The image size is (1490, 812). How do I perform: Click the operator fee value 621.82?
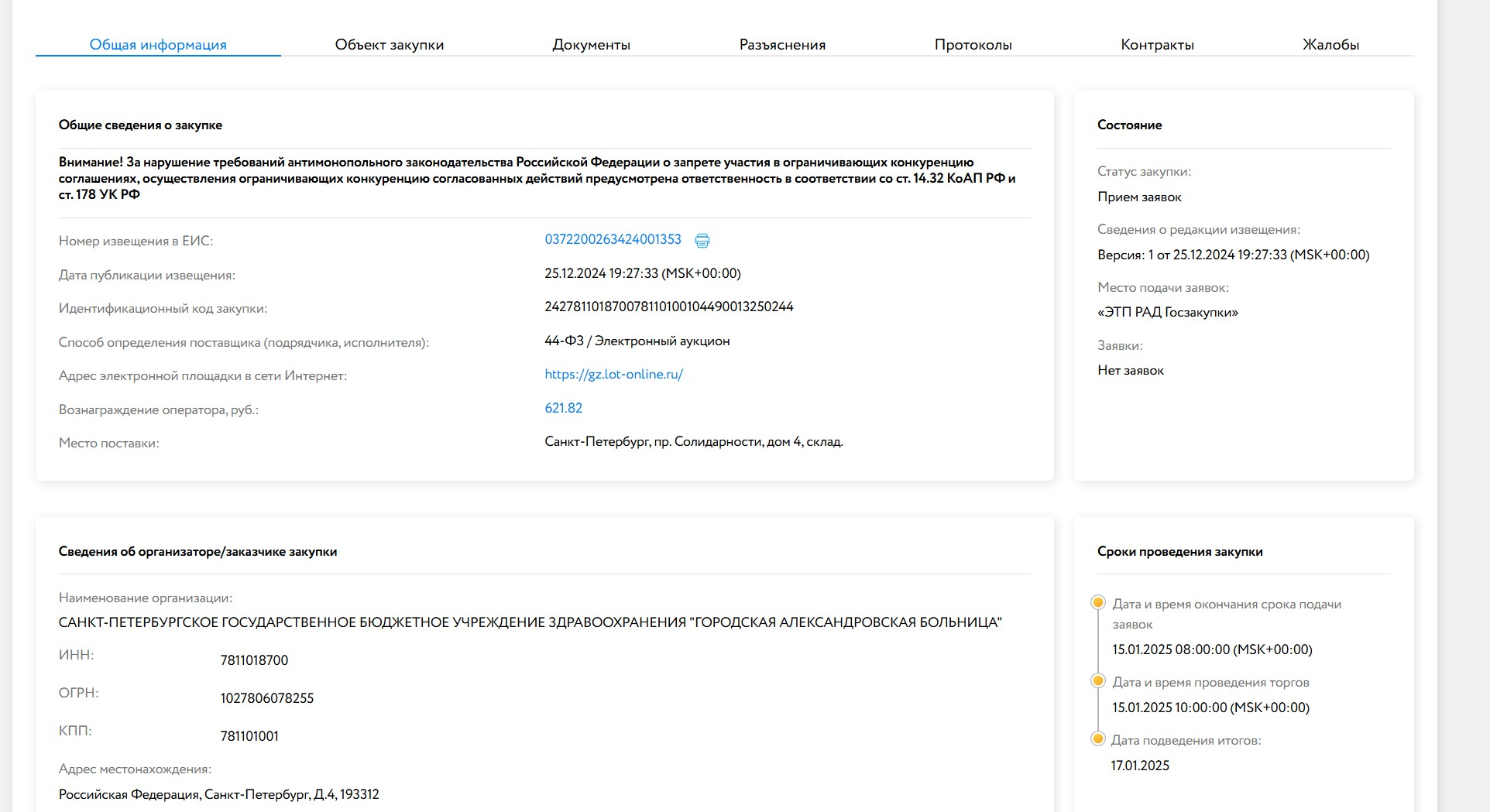click(x=563, y=408)
